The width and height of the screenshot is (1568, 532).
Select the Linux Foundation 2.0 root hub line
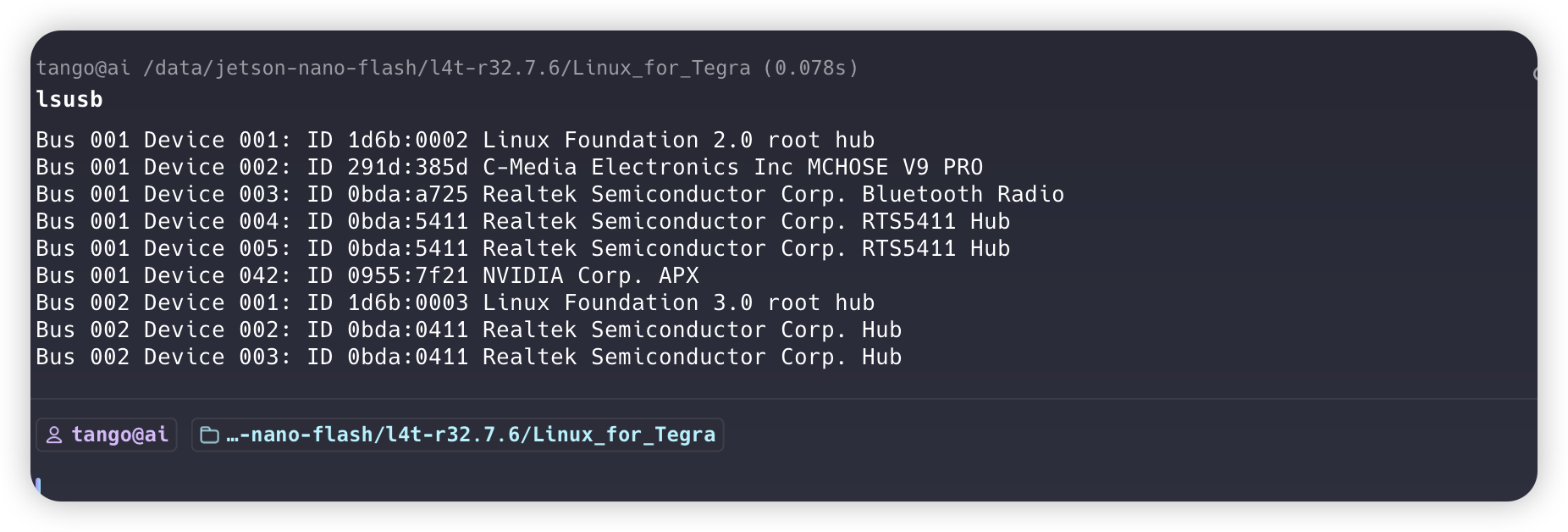tap(455, 140)
